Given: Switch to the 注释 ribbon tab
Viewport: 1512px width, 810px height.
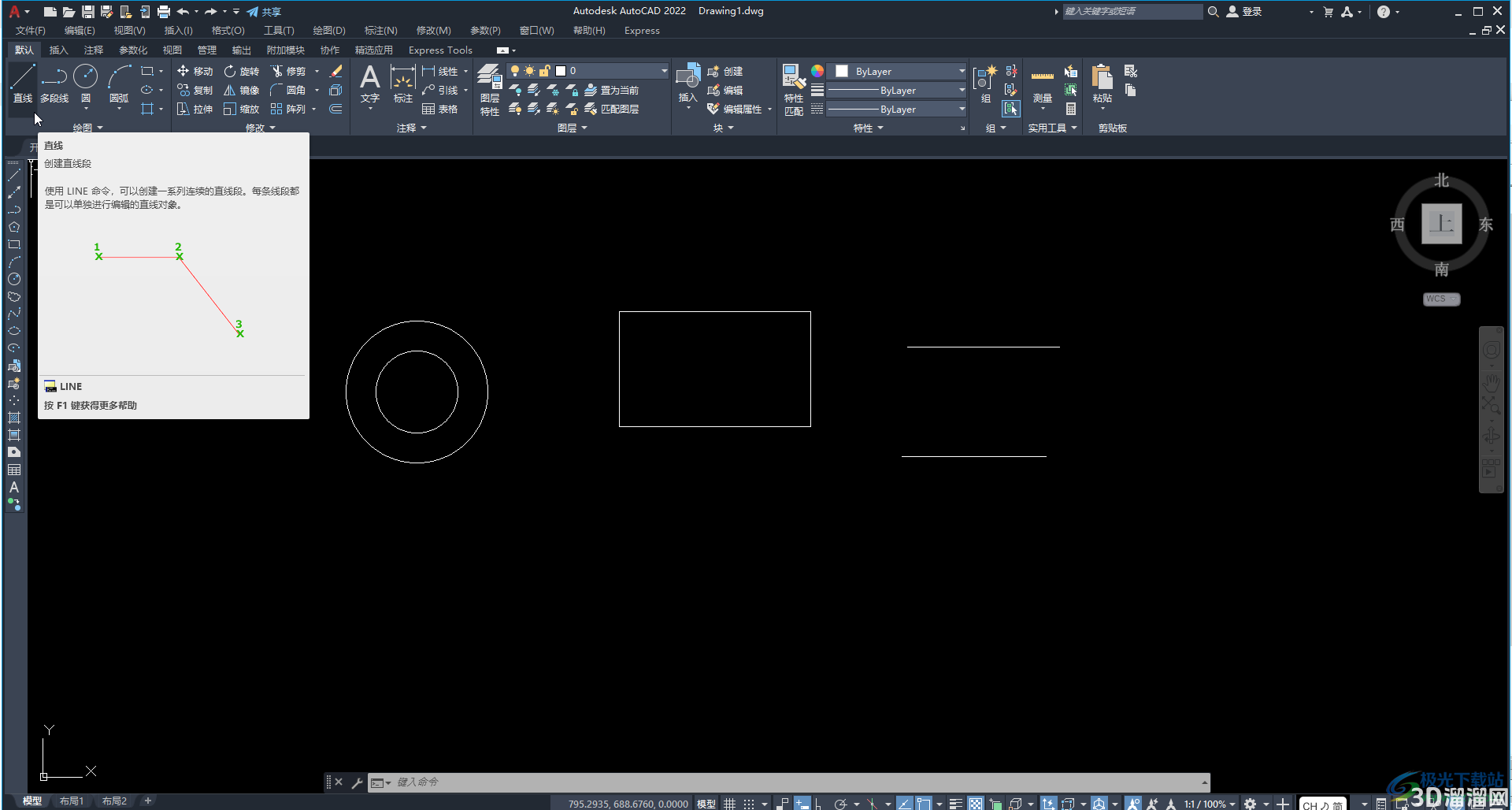Looking at the screenshot, I should coord(94,50).
